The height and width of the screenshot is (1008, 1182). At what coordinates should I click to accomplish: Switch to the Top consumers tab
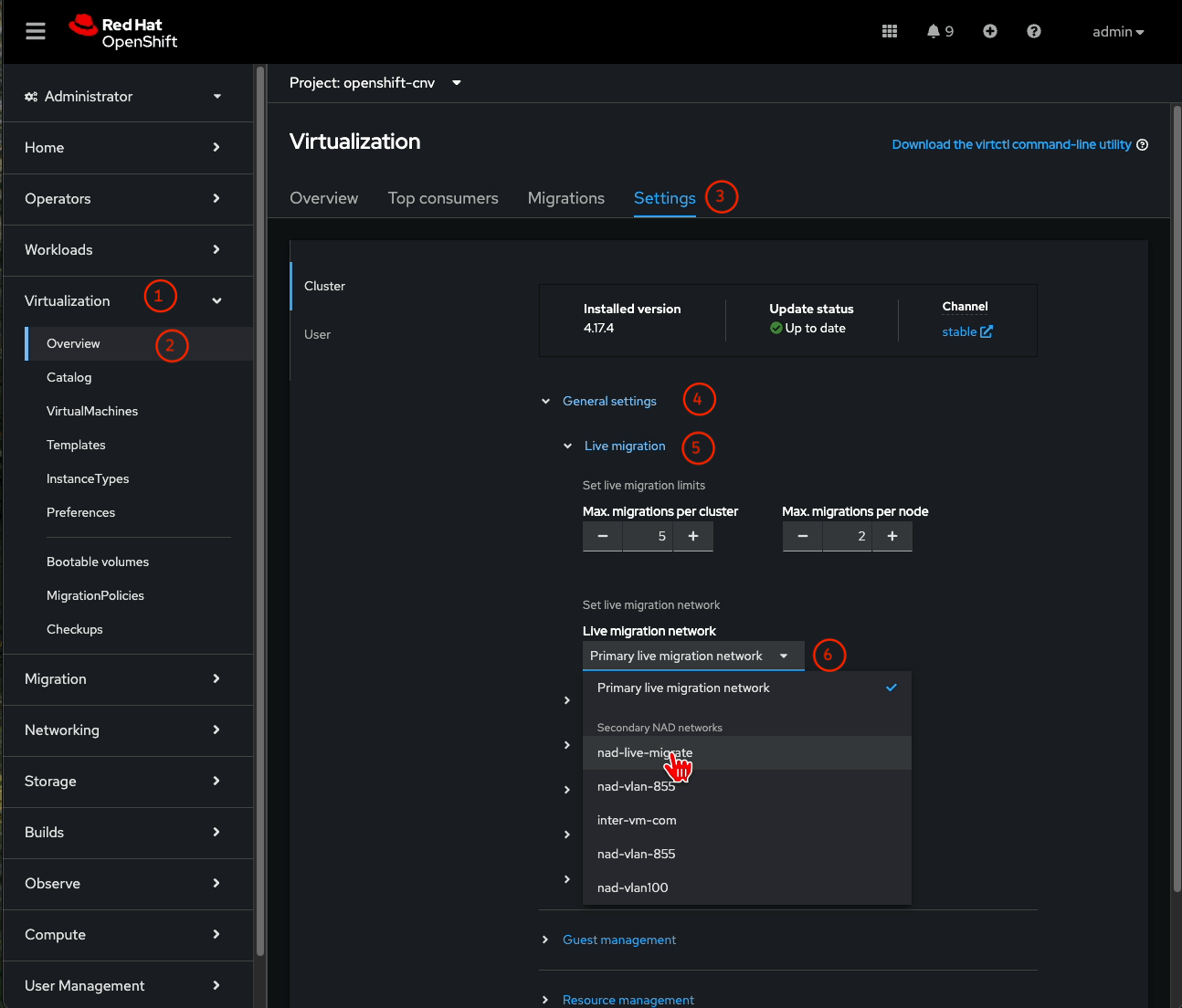pyautogui.click(x=443, y=198)
